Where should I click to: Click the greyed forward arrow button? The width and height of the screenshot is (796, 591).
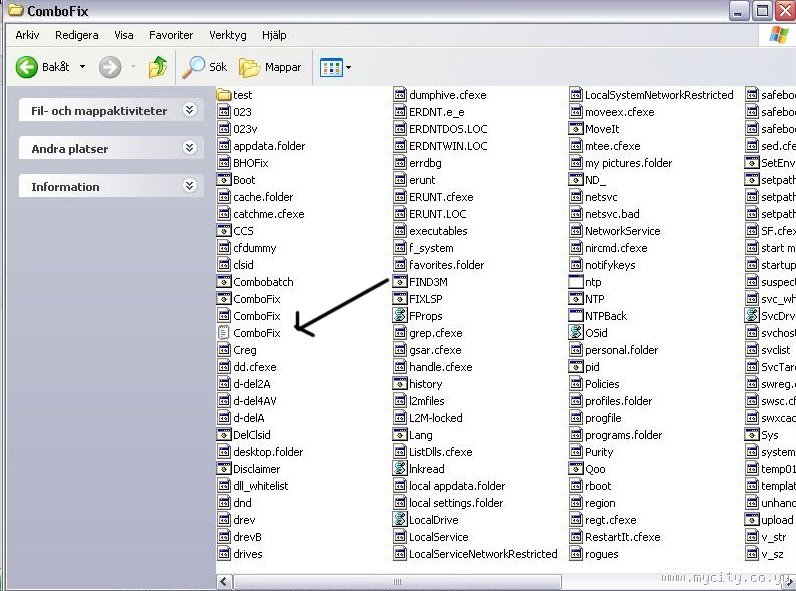pyautogui.click(x=110, y=67)
